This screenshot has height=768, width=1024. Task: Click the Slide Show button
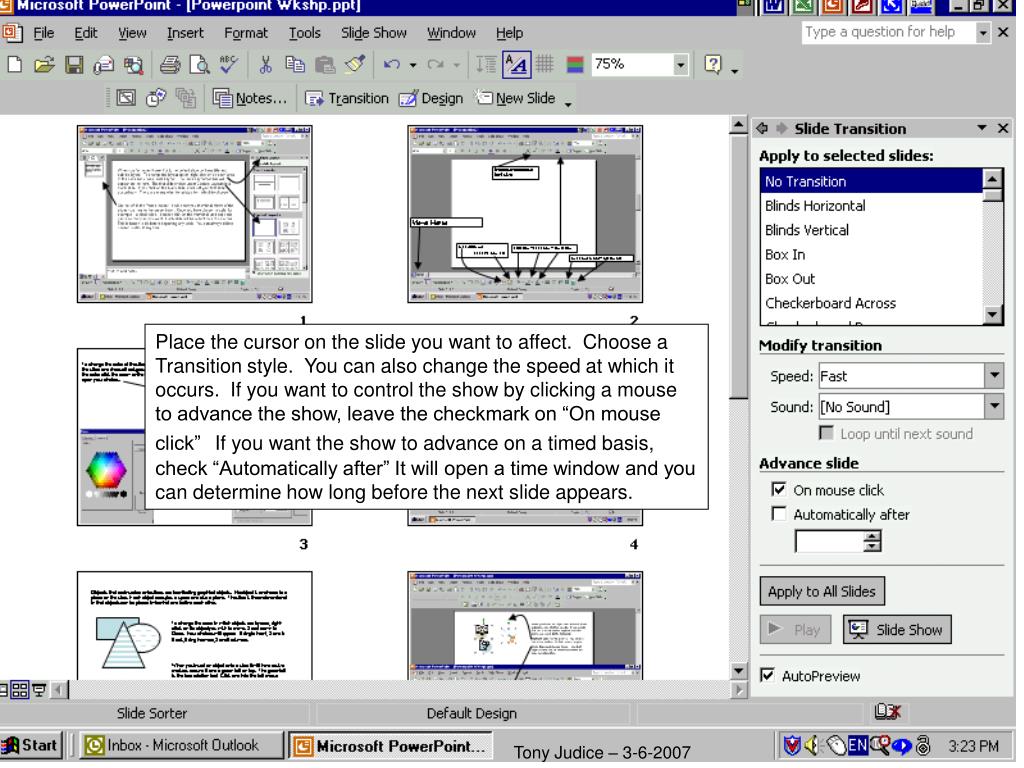click(897, 629)
